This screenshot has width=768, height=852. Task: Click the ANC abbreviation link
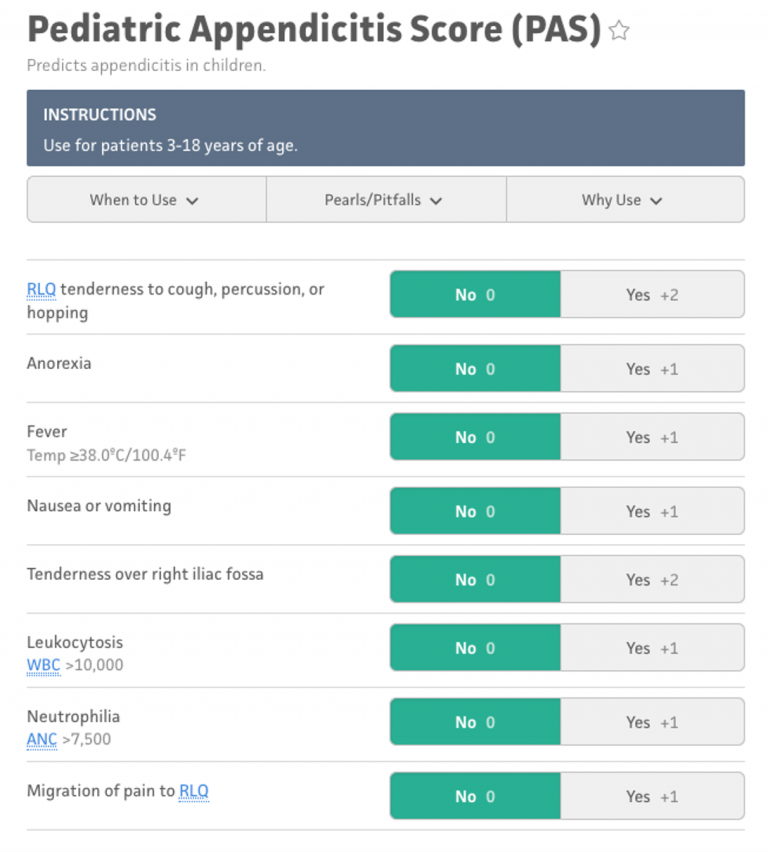[x=42, y=740]
